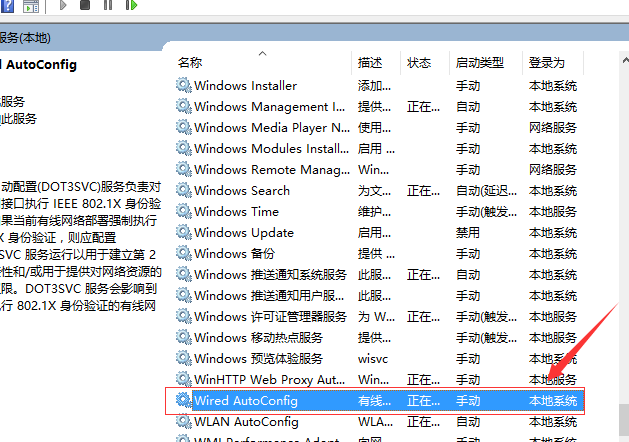This screenshot has width=629, height=442.
Task: Click the Windows Update gear icon
Action: 183,233
